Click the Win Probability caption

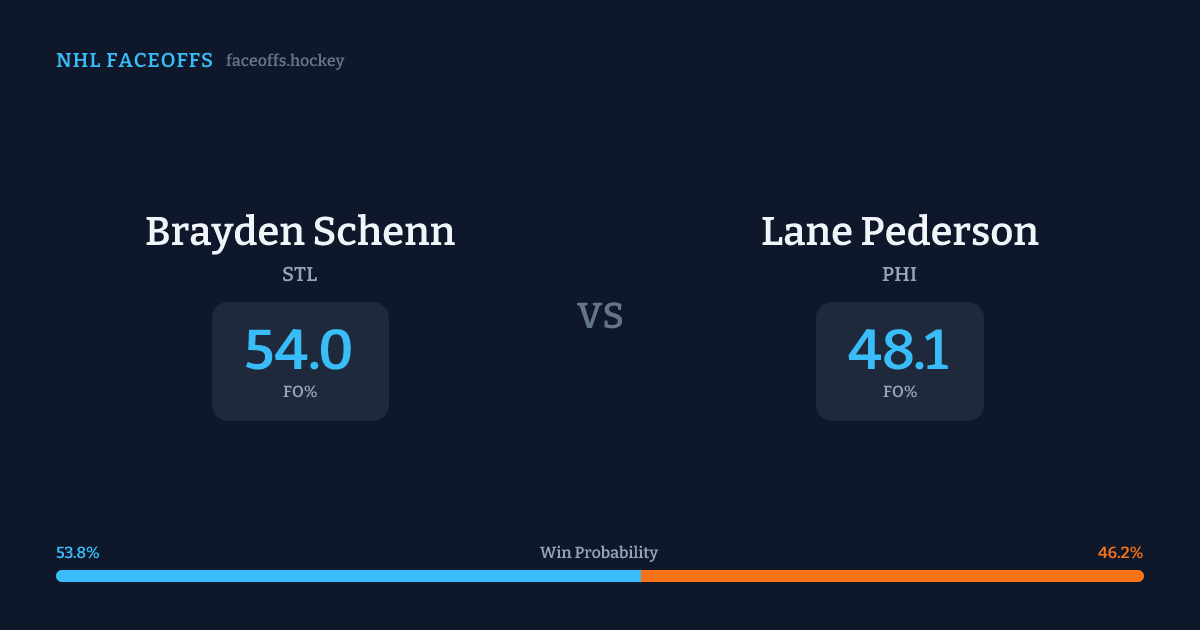pos(599,553)
